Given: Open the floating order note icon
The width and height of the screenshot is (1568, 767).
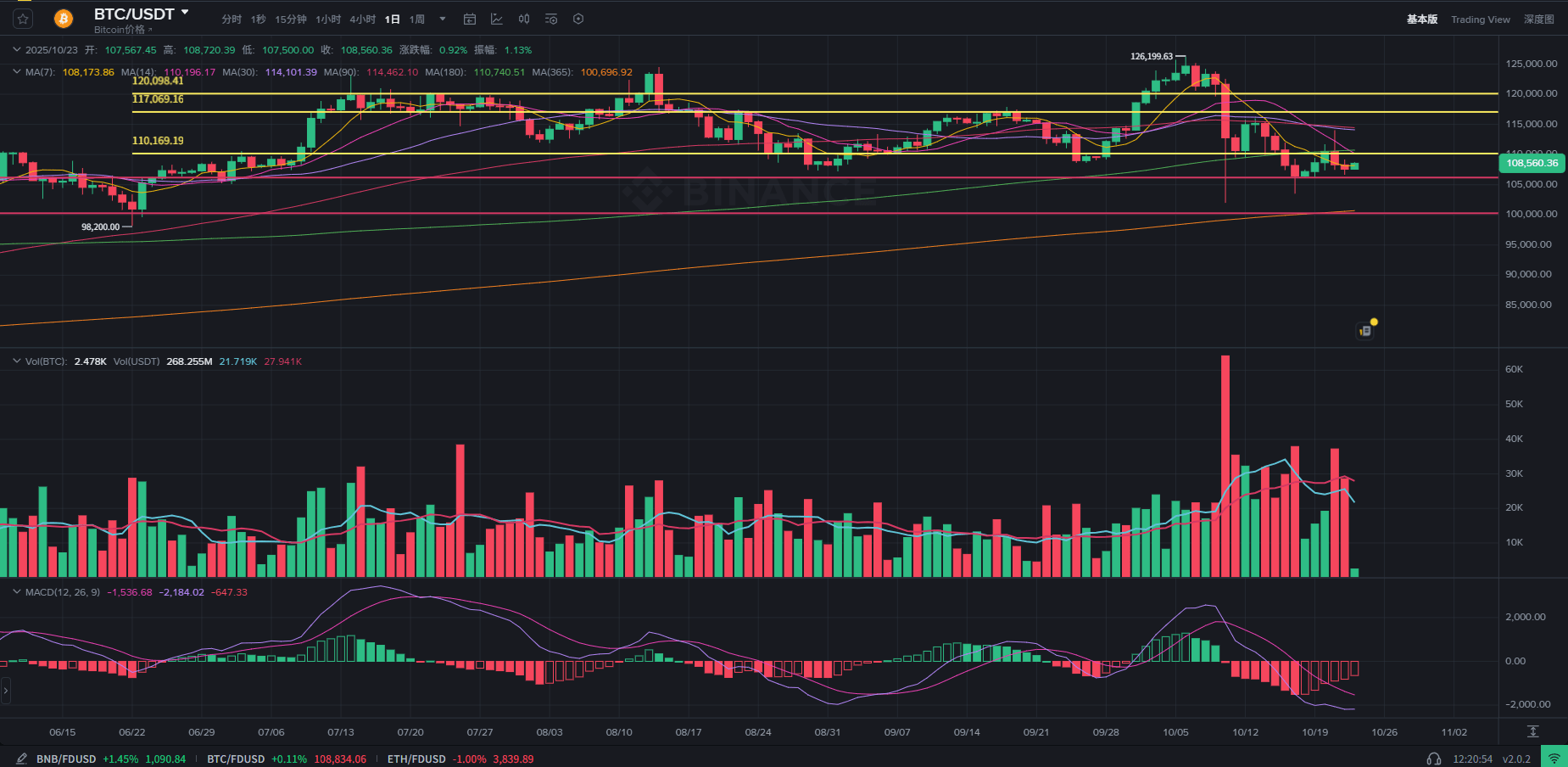Looking at the screenshot, I should tap(1365, 330).
